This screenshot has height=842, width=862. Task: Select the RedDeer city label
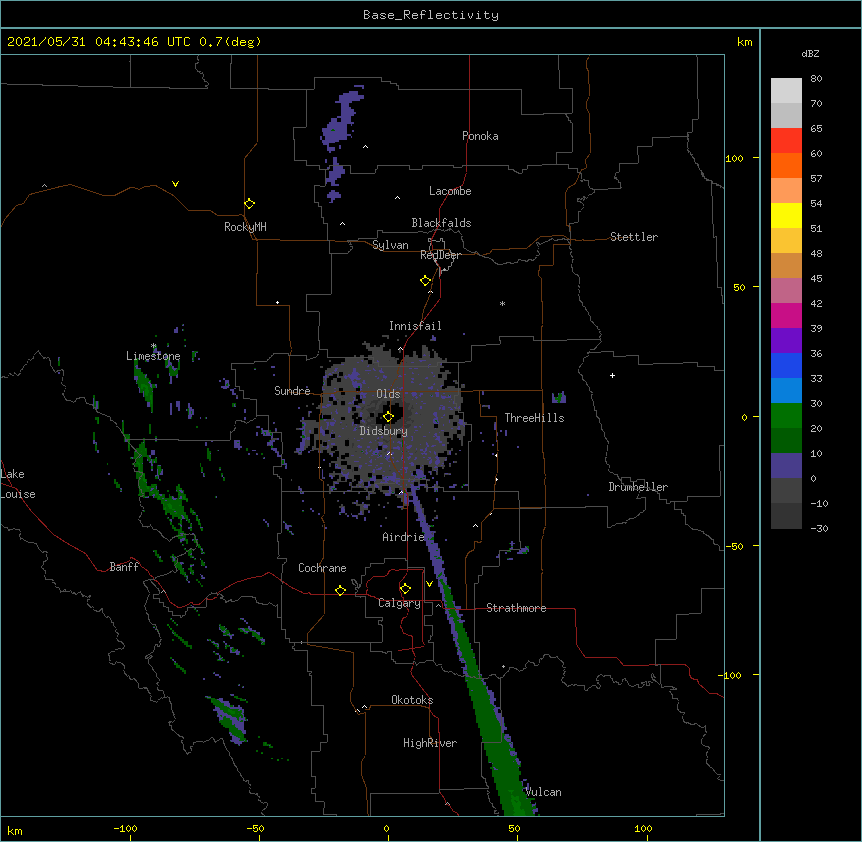pos(440,255)
